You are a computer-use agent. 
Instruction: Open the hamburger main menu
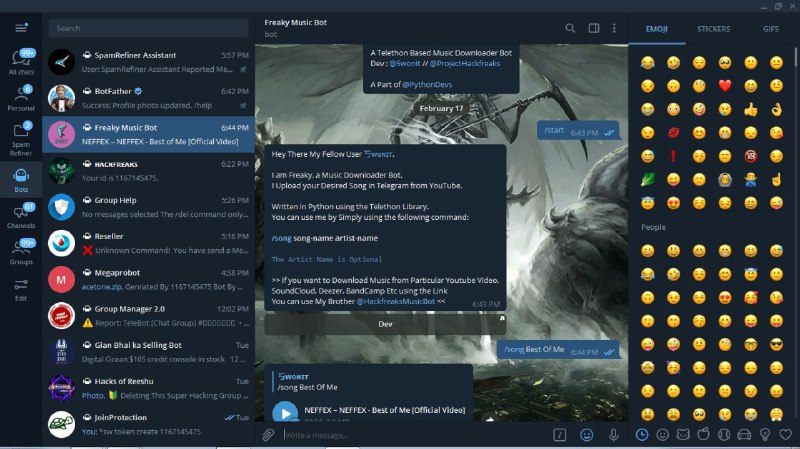21,28
